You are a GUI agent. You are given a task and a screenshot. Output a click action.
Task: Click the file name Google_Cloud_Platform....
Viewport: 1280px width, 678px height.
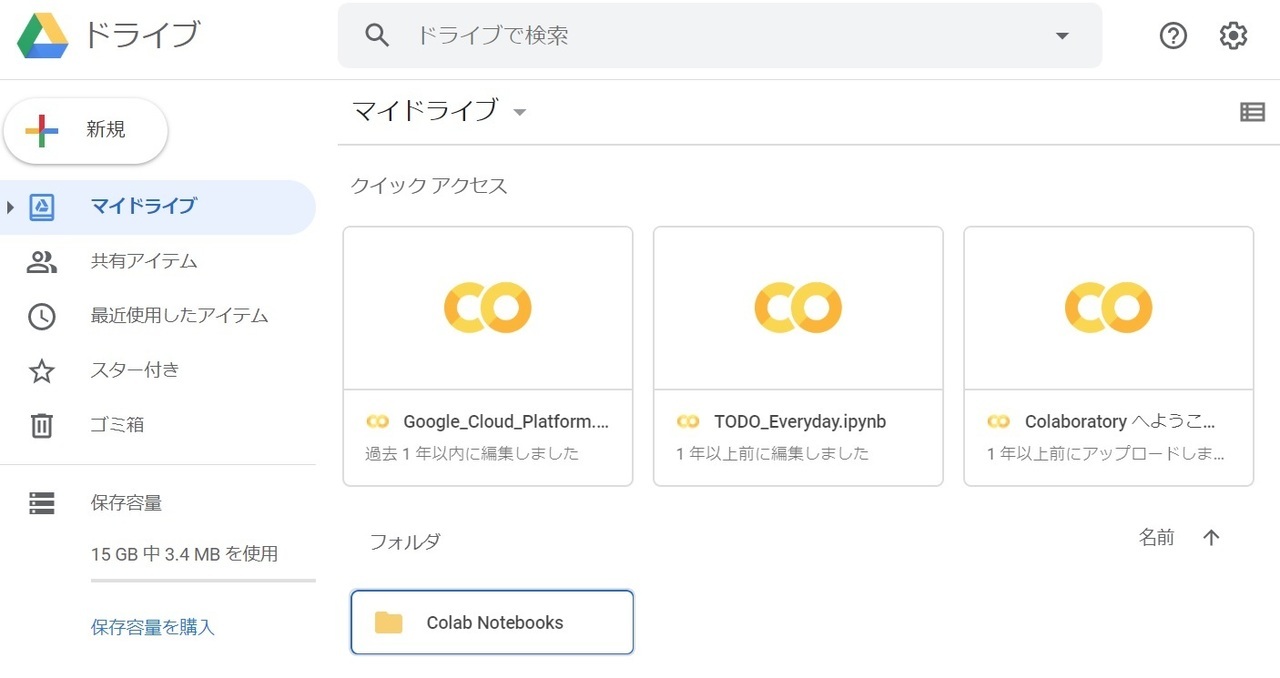pos(506,422)
